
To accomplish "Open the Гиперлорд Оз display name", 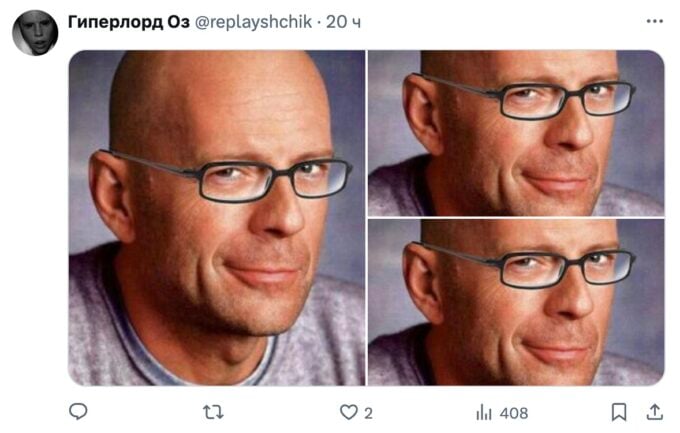I will 129,22.
